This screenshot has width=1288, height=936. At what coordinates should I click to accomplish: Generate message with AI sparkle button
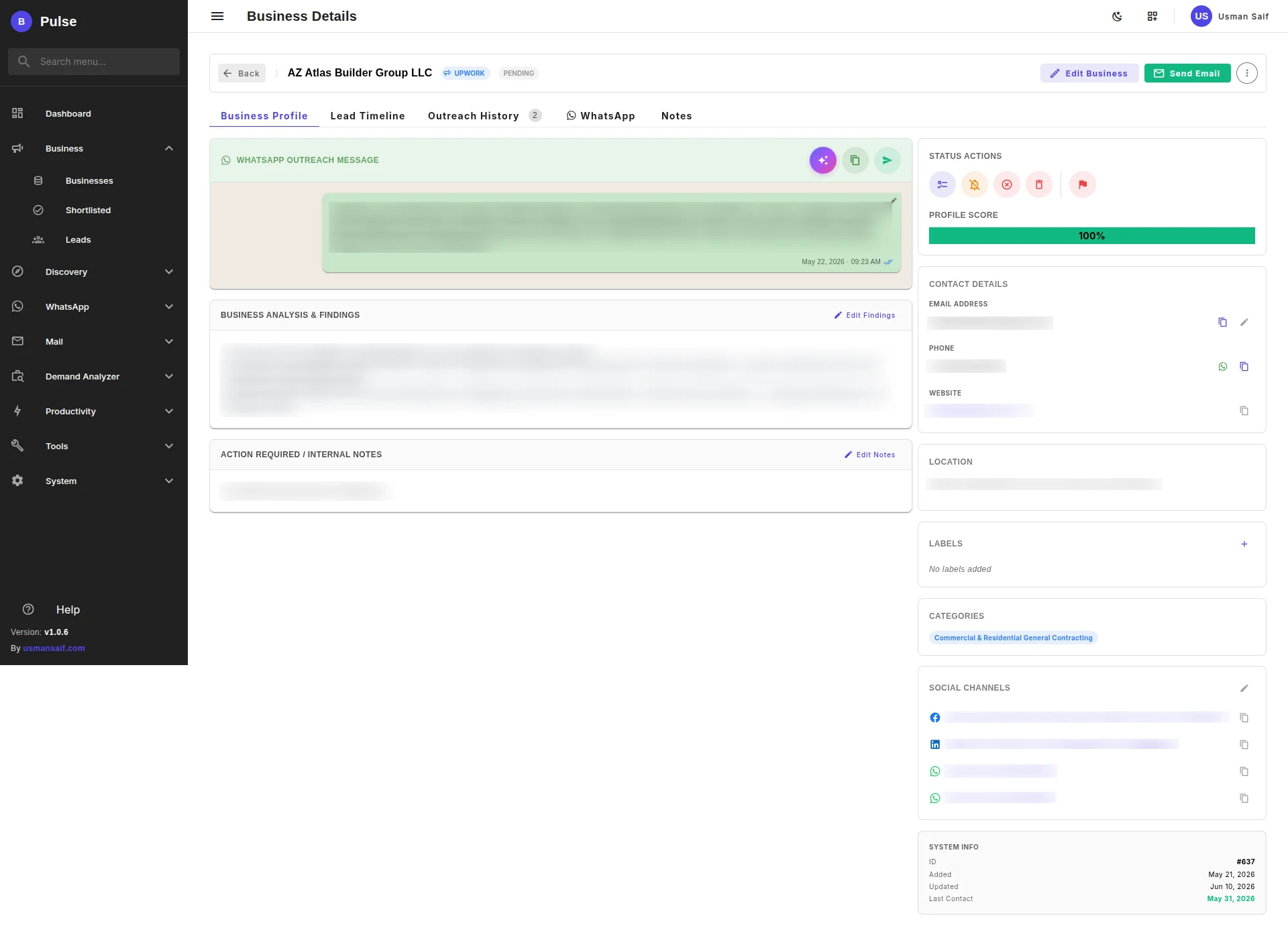tap(823, 160)
